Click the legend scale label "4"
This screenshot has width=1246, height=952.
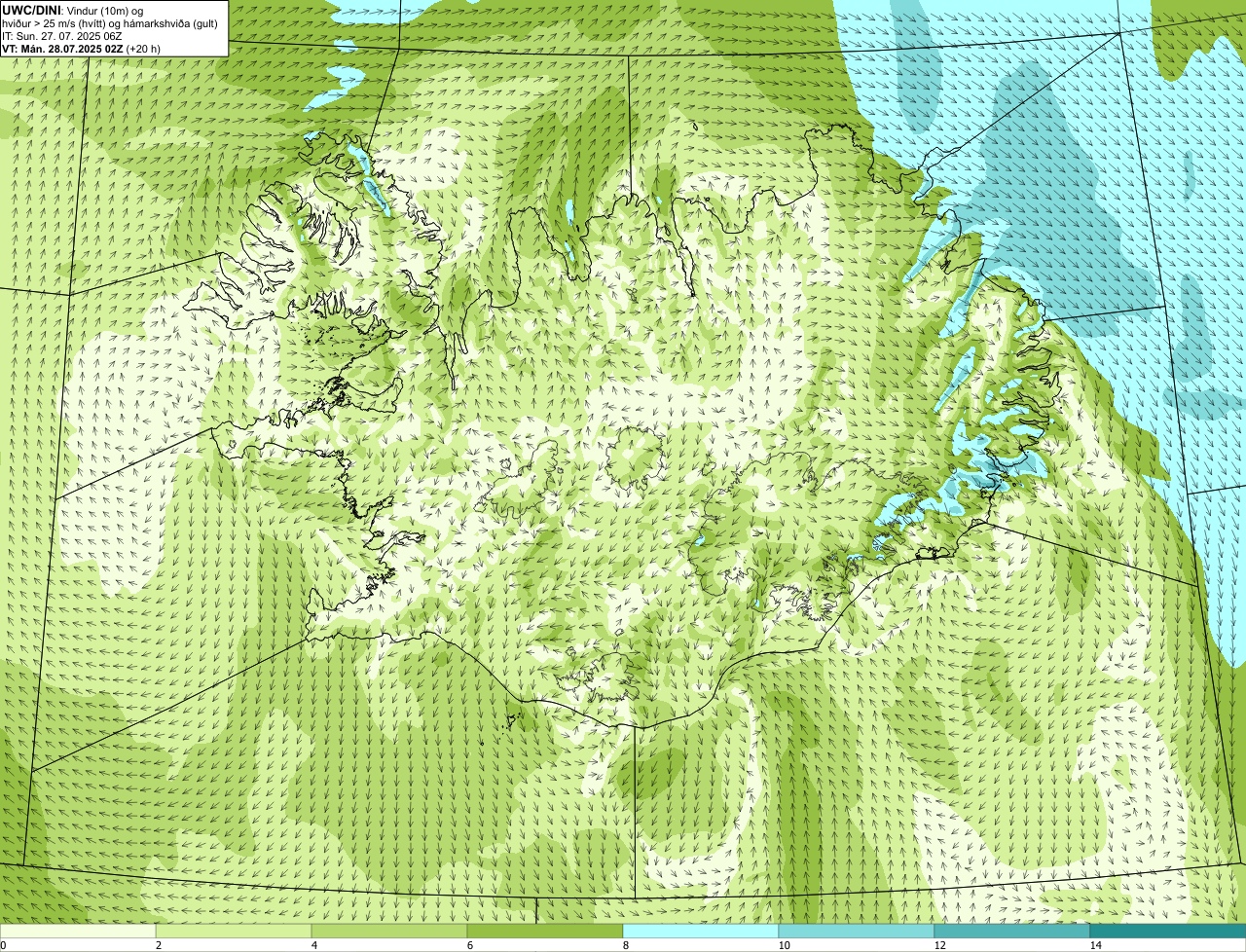tap(313, 945)
